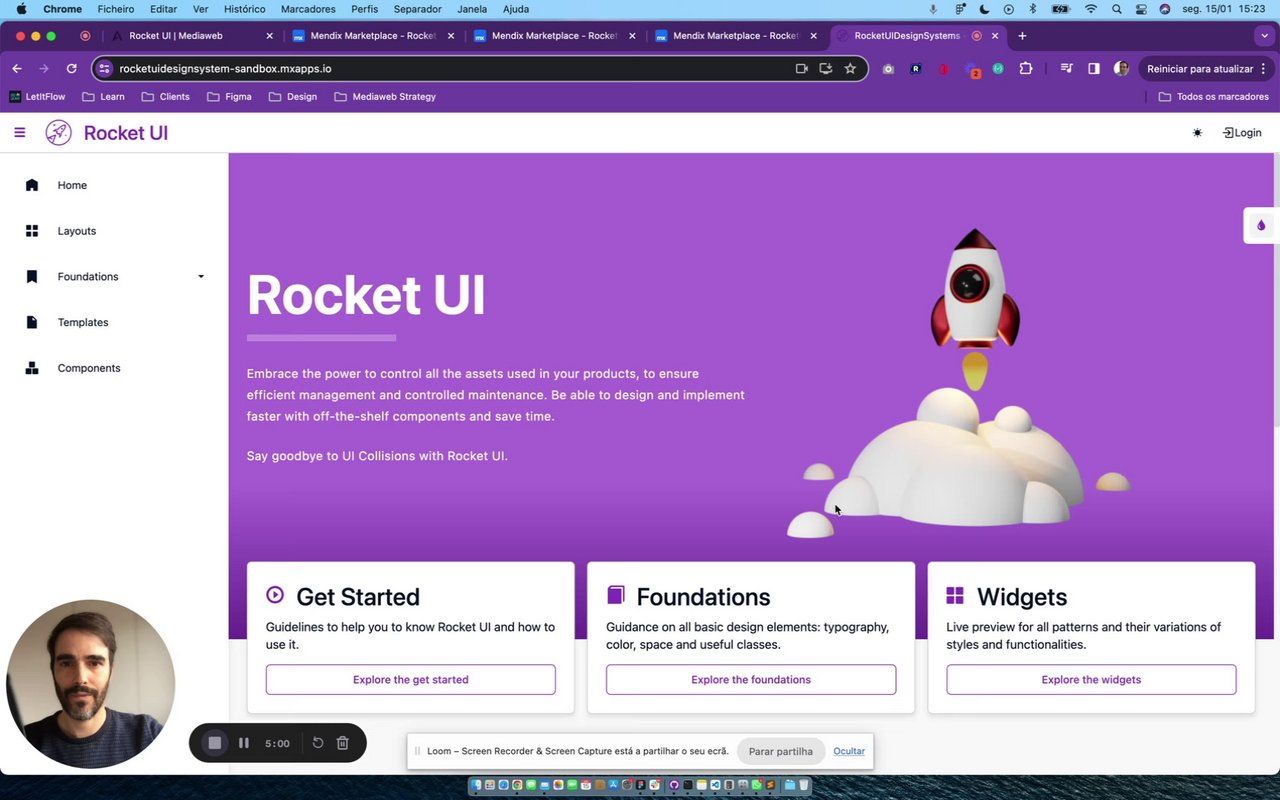Go back with browser back arrow

(x=17, y=69)
